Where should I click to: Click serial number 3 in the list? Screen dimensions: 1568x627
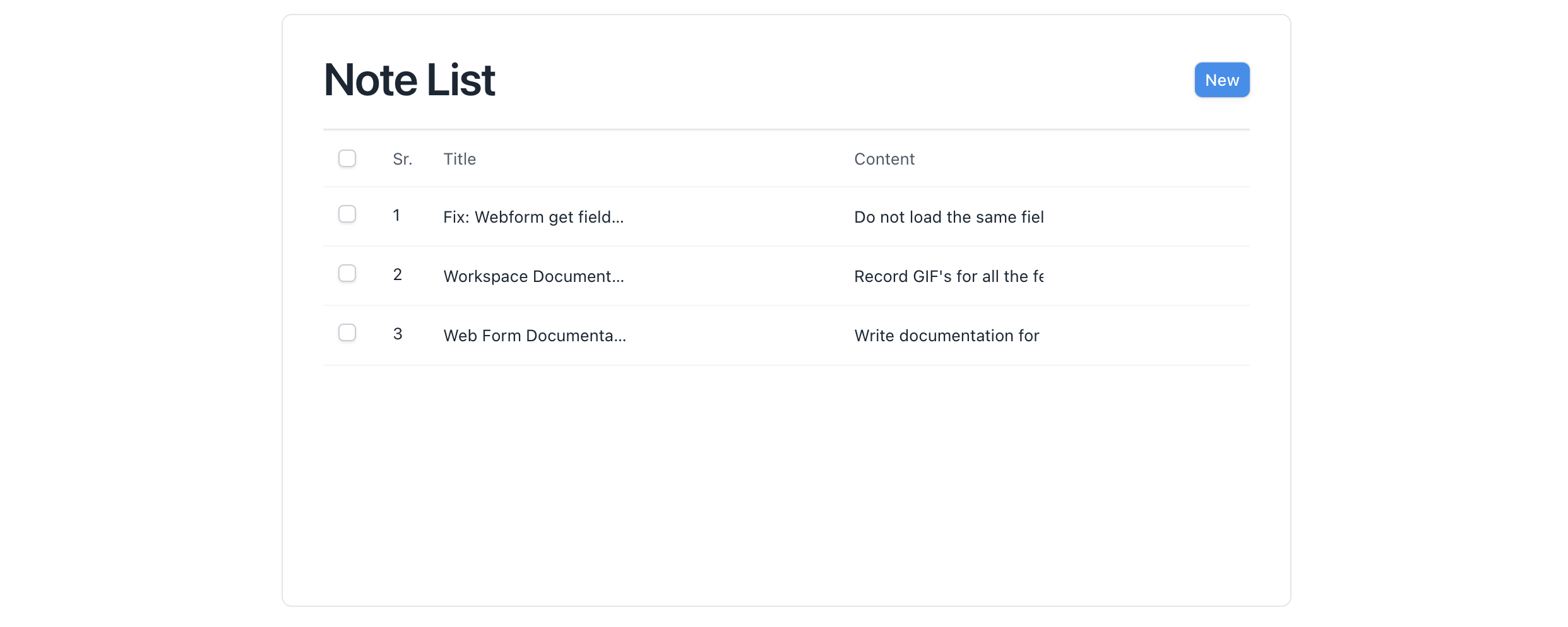tap(397, 334)
